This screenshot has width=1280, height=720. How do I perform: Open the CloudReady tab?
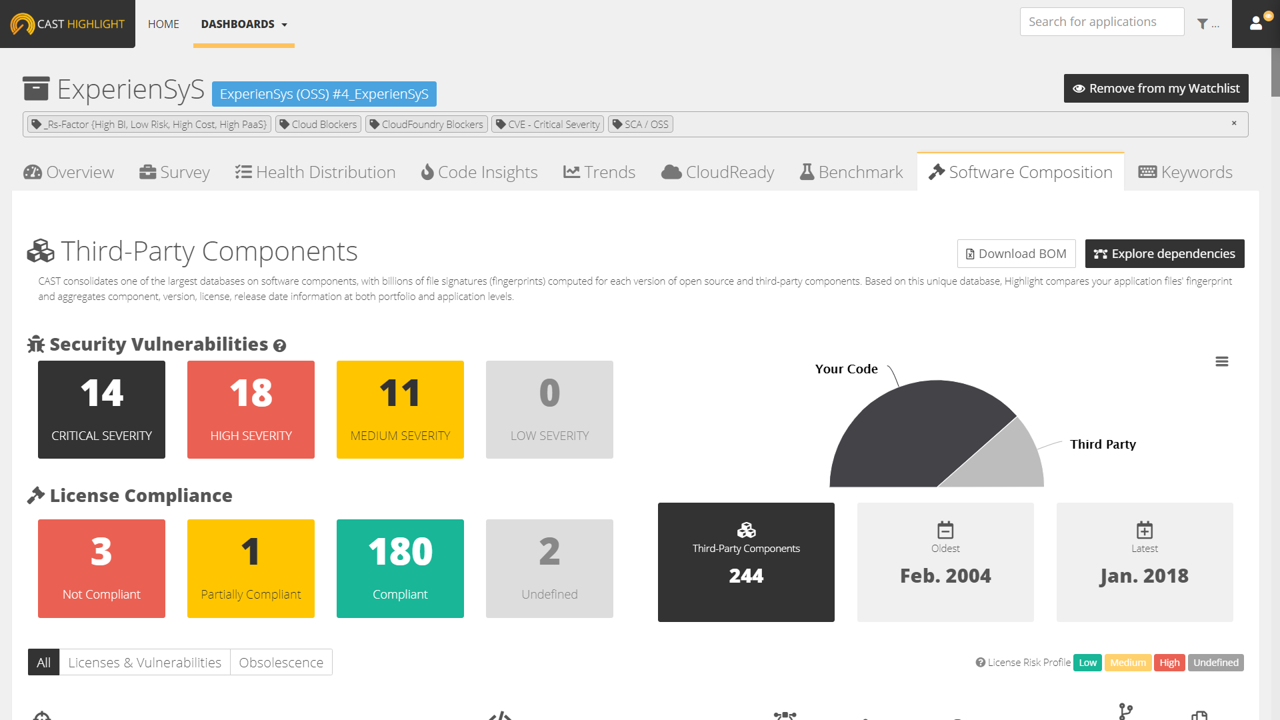718,172
